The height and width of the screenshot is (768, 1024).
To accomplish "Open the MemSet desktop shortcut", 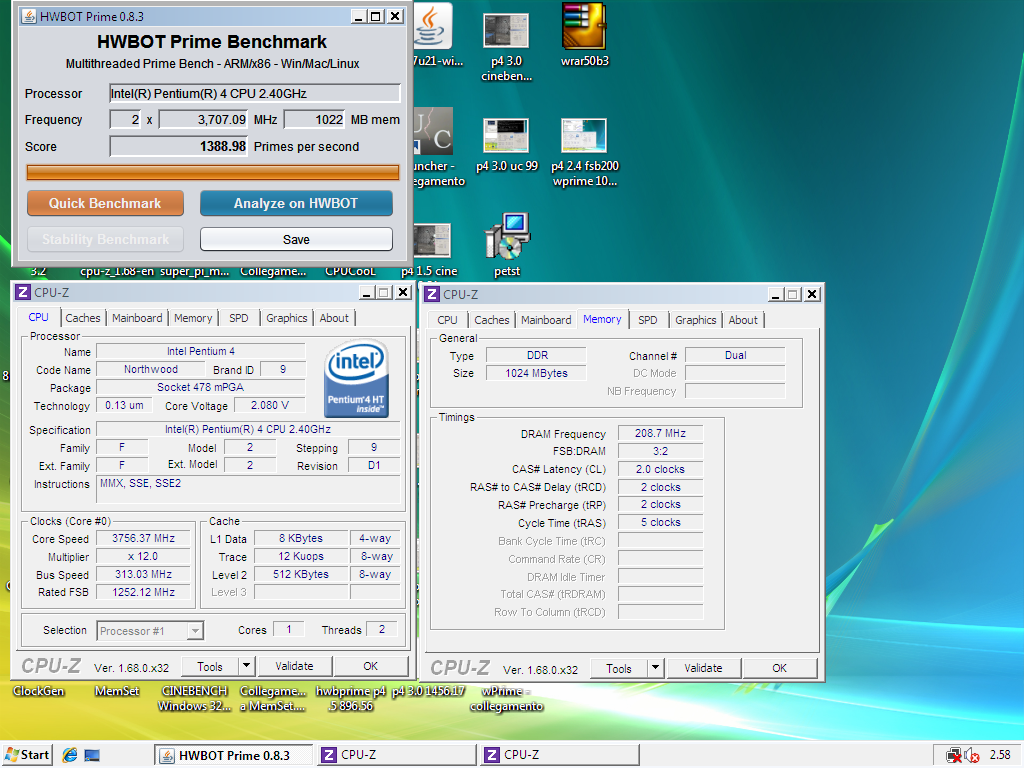I will (117, 691).
